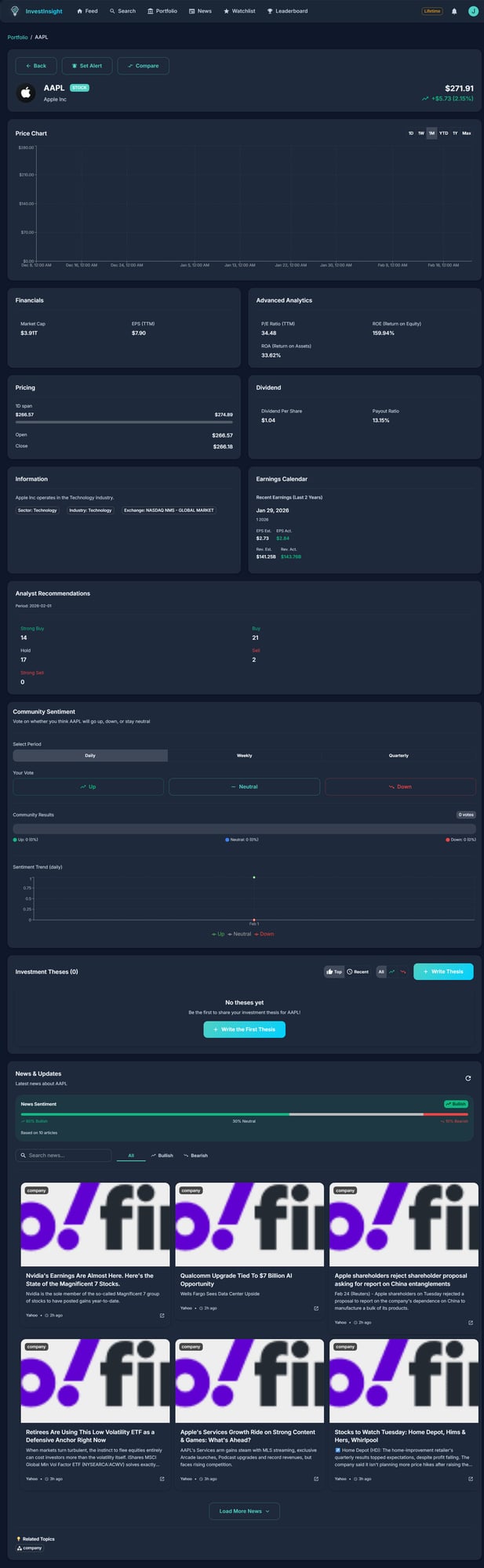Click the Lifetime badge in header
The width and height of the screenshot is (484, 1568).
click(432, 11)
